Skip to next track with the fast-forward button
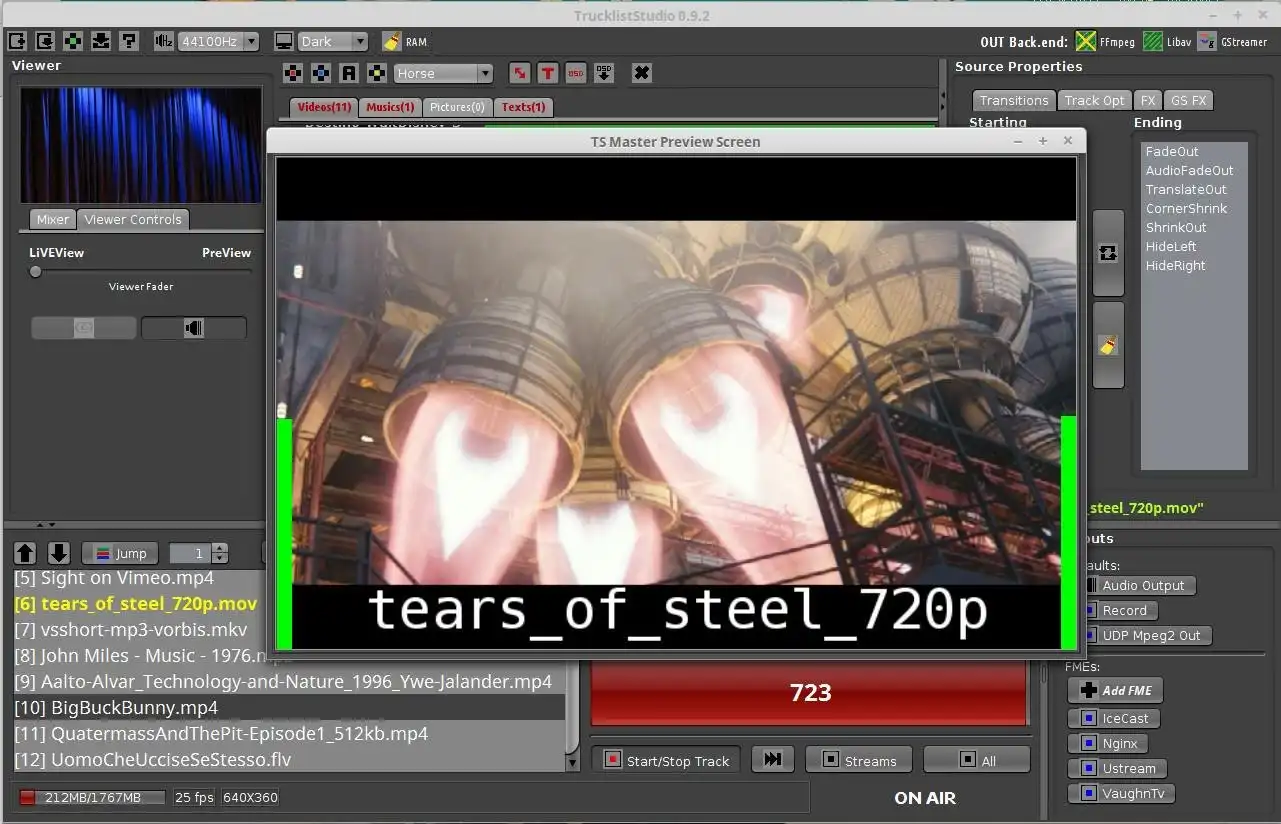The width and height of the screenshot is (1281, 824). coord(772,759)
